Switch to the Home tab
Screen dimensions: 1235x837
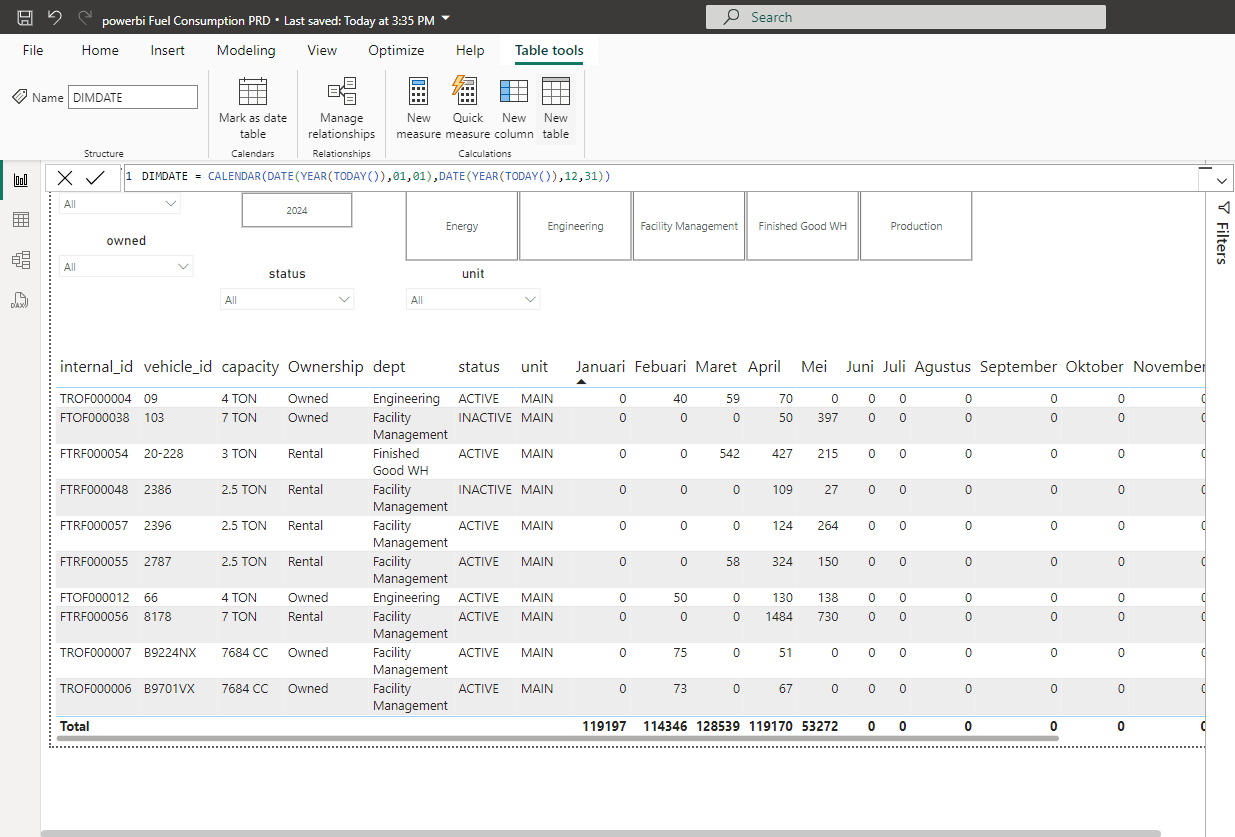(100, 50)
